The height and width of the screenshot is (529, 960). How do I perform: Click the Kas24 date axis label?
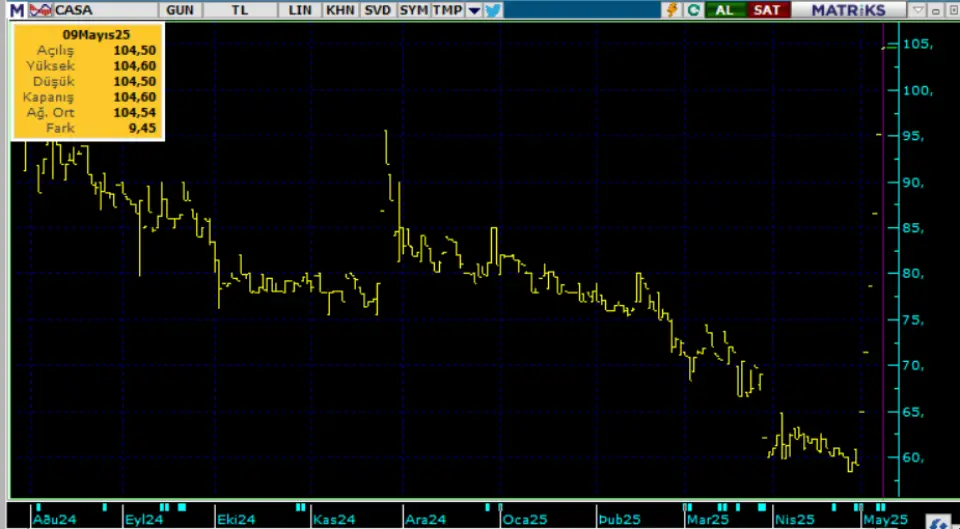334,520
